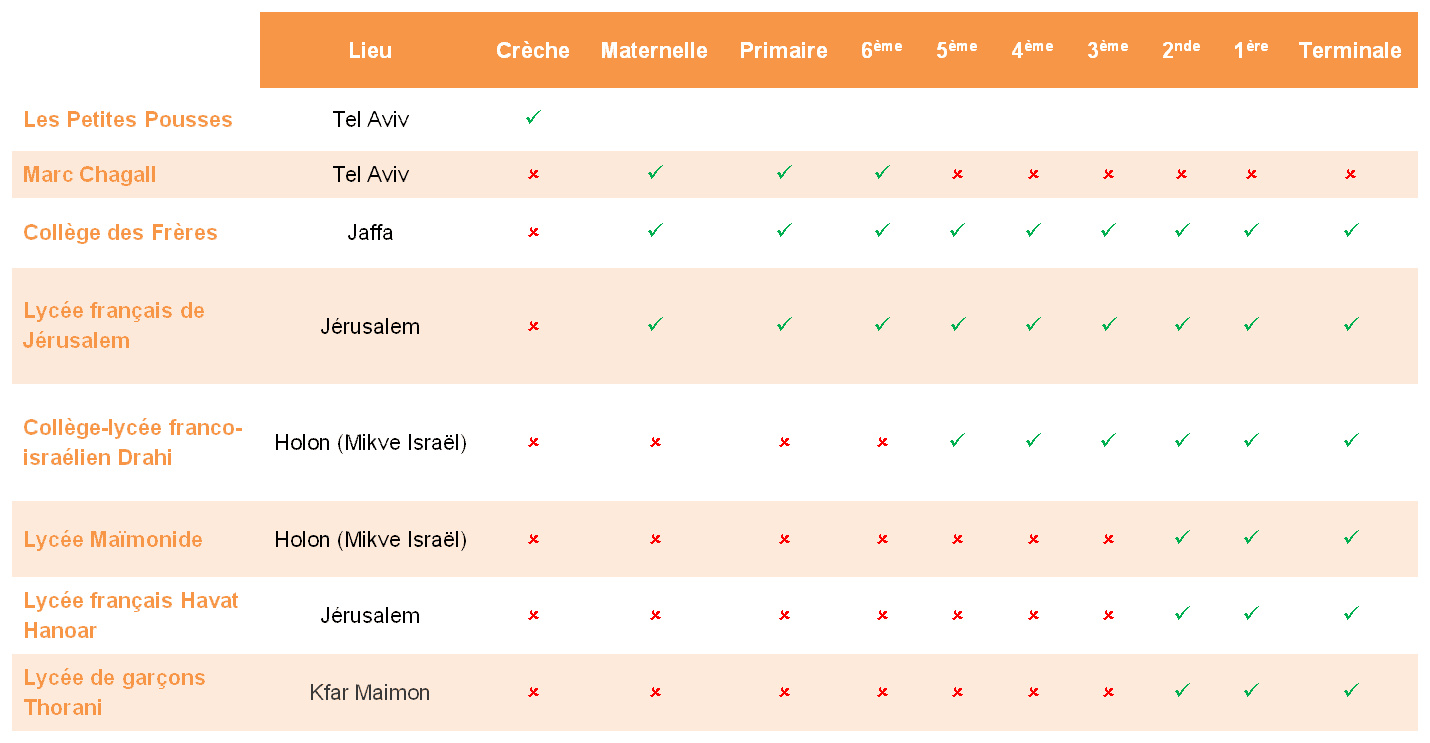1430x743 pixels.
Task: Click the Maternelle column header
Action: 654,51
